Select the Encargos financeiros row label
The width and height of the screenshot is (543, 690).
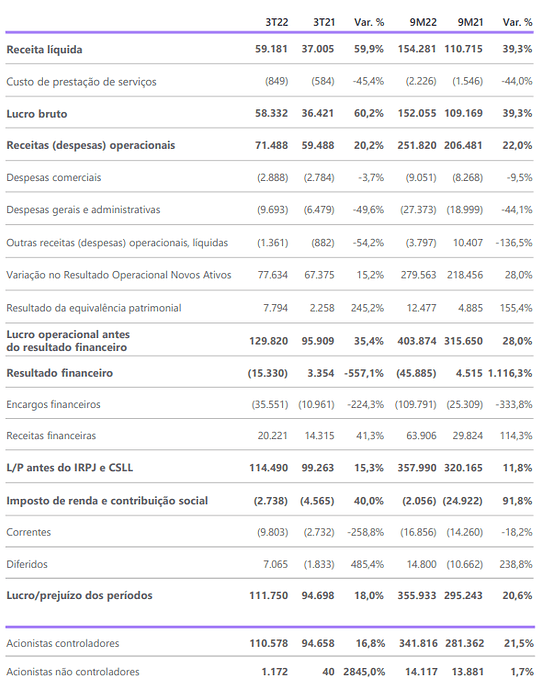(x=53, y=404)
